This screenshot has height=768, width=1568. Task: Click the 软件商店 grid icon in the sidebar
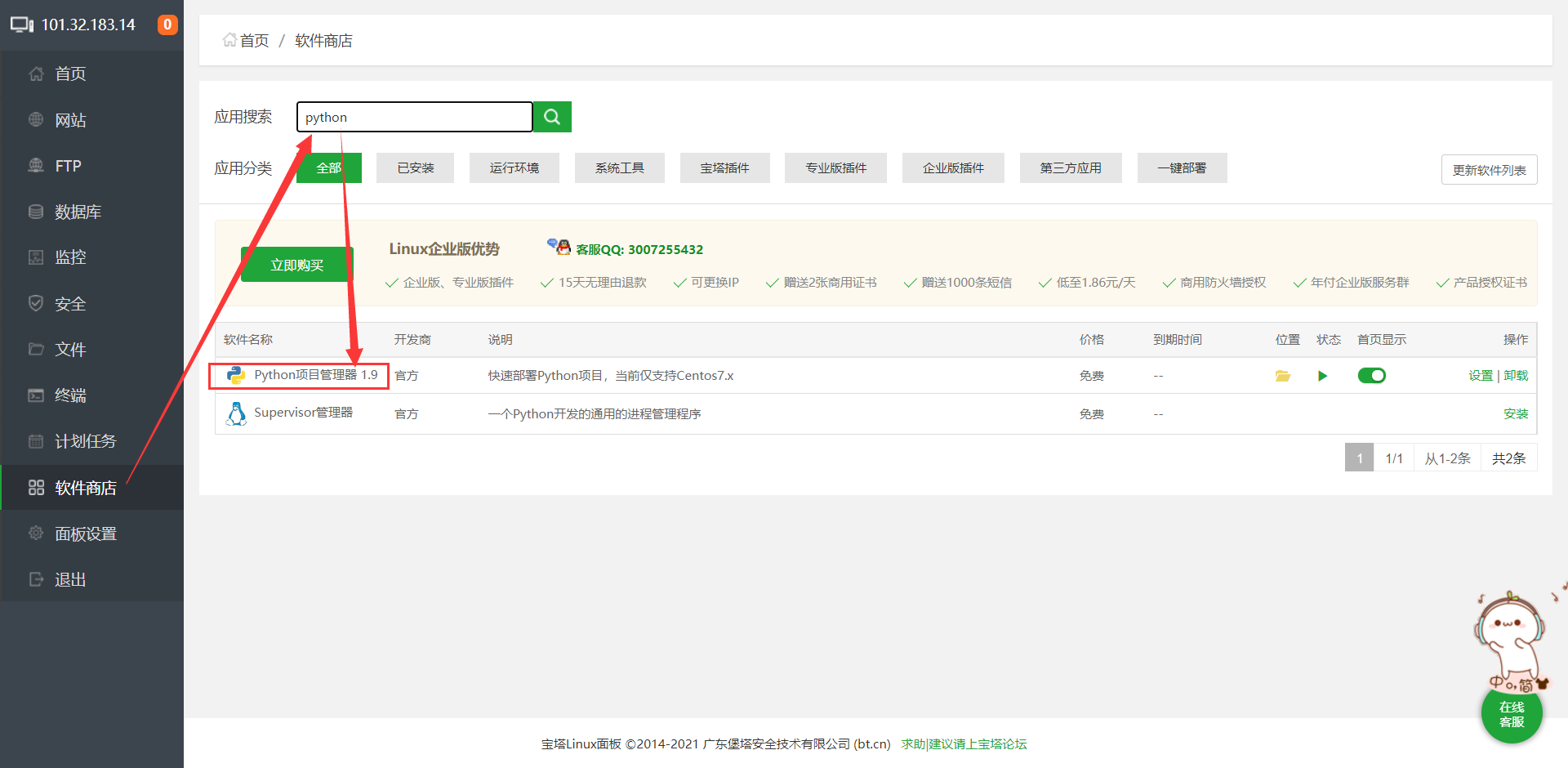pyautogui.click(x=36, y=488)
